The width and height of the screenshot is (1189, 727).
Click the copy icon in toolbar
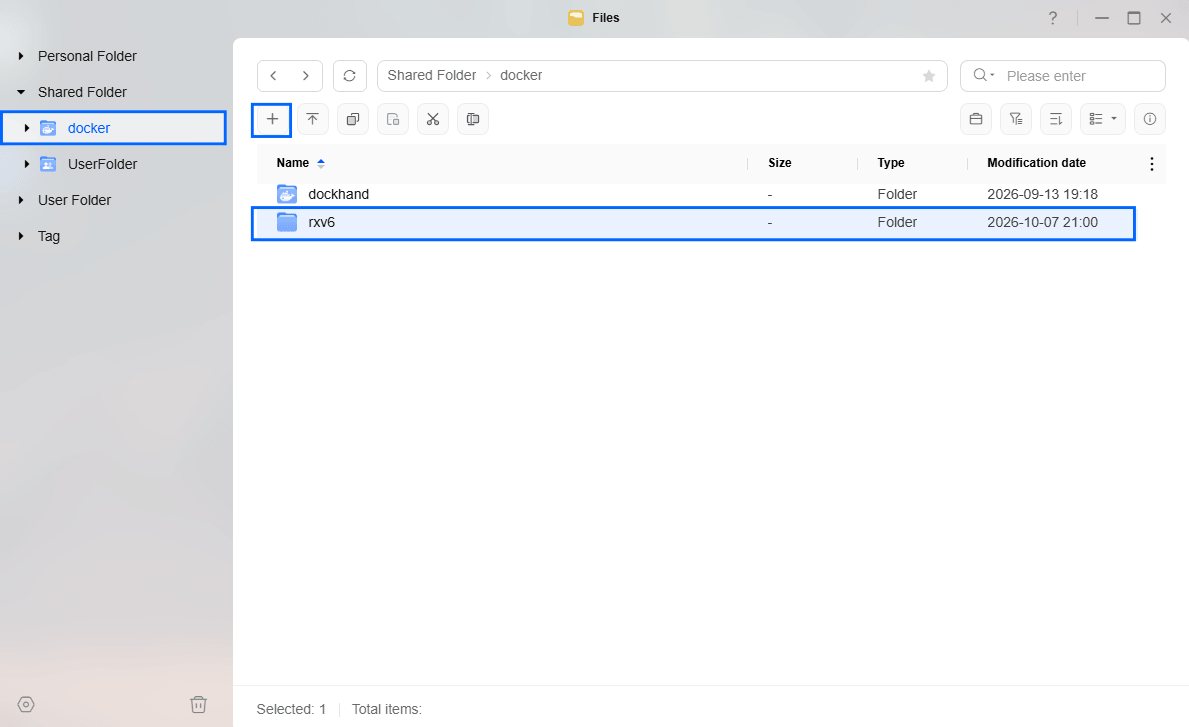pos(353,119)
